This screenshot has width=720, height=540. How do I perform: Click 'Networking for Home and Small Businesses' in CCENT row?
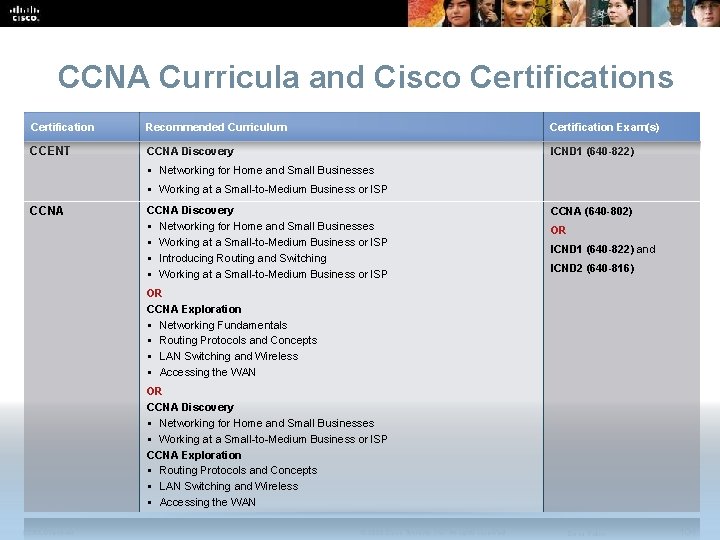point(267,170)
